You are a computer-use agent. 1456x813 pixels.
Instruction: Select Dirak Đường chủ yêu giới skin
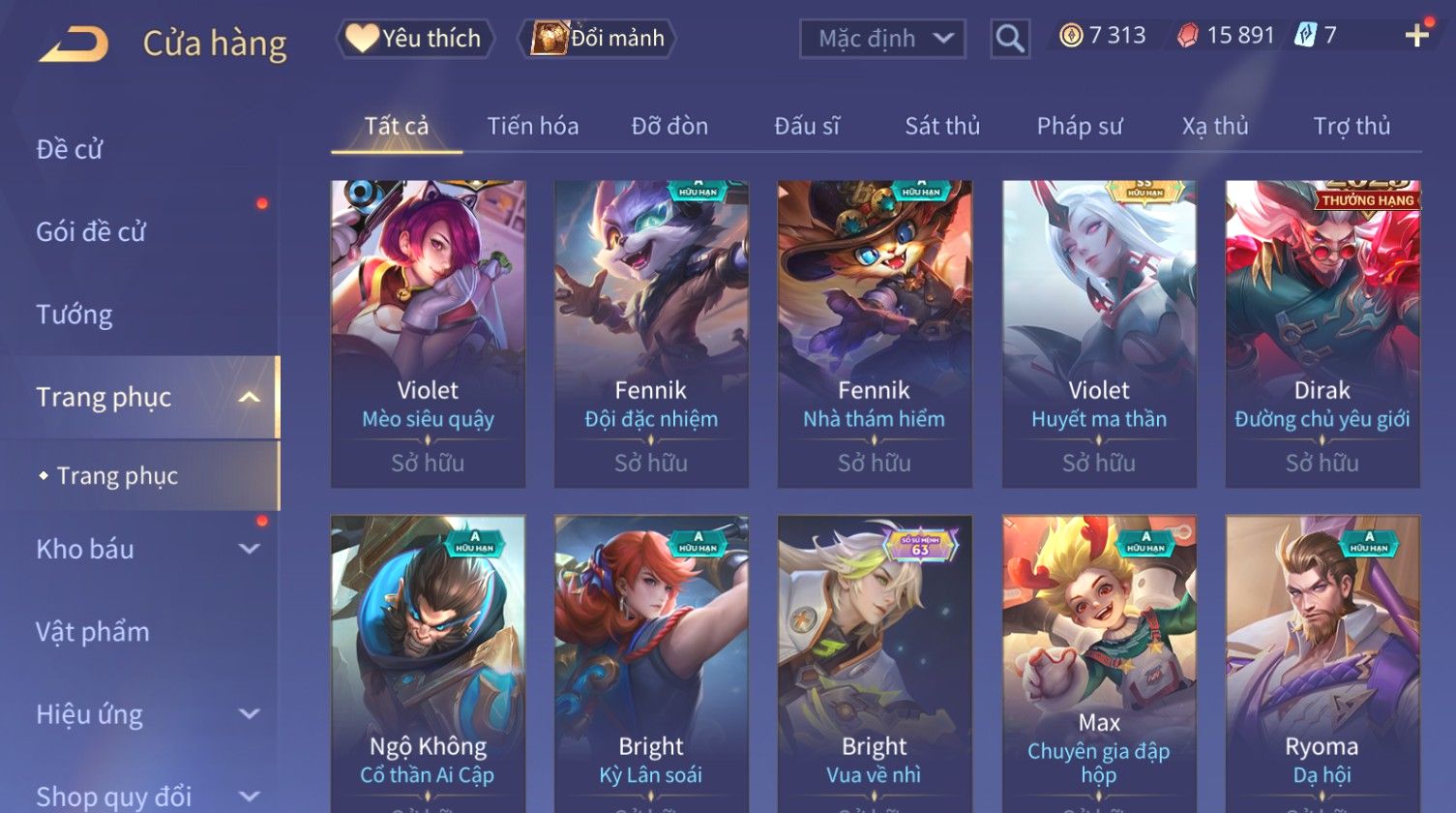[1322, 334]
